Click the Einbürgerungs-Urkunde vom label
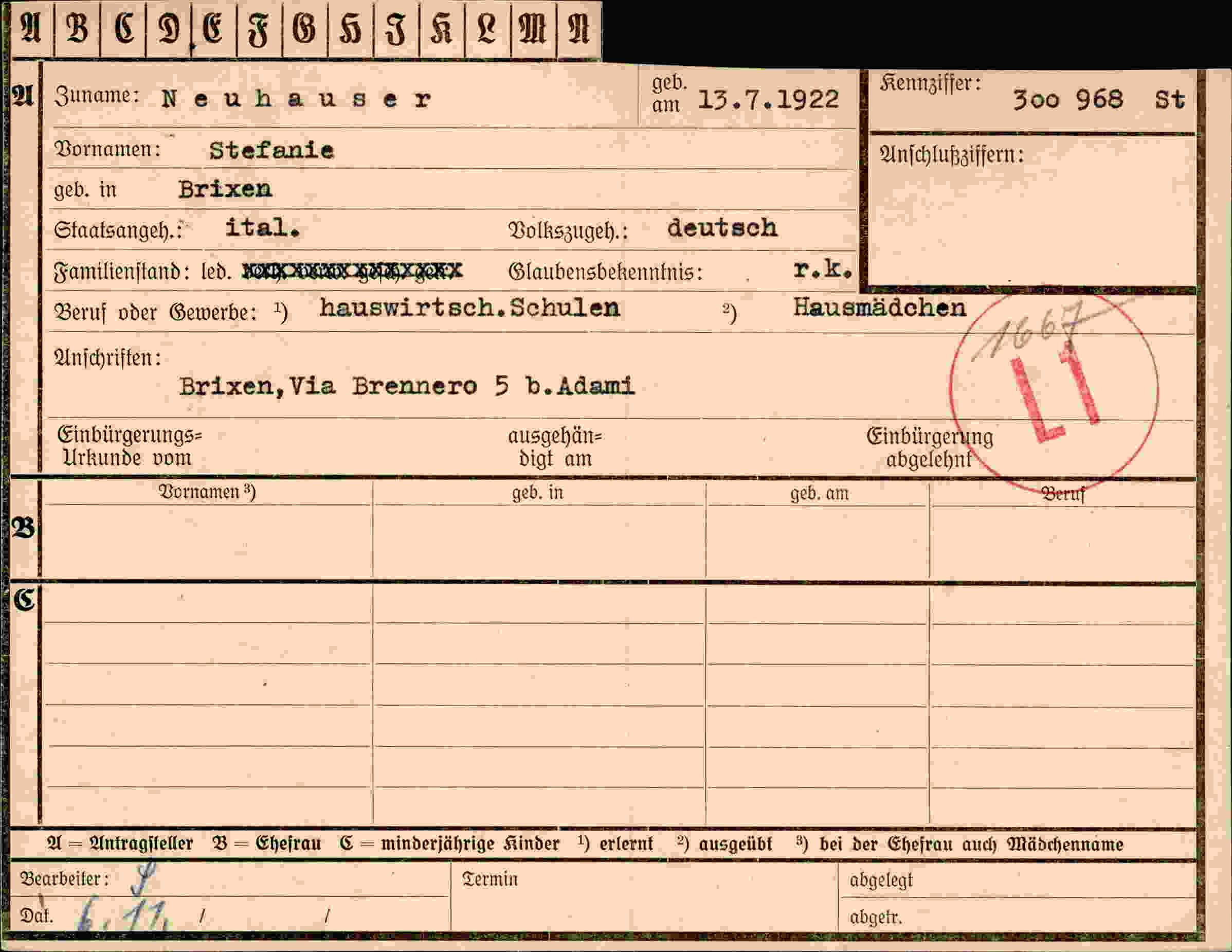The image size is (1232, 952). click(x=129, y=446)
